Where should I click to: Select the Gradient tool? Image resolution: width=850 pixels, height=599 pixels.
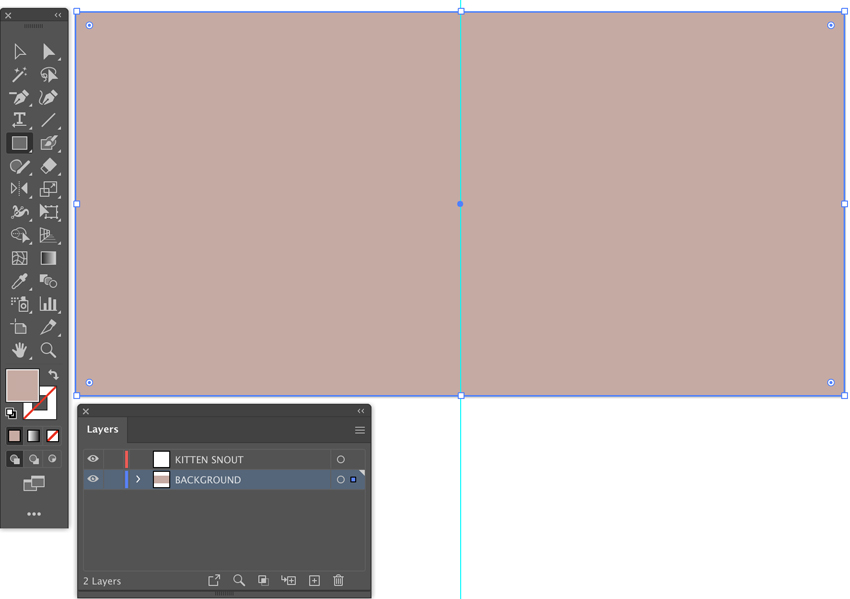click(48, 258)
